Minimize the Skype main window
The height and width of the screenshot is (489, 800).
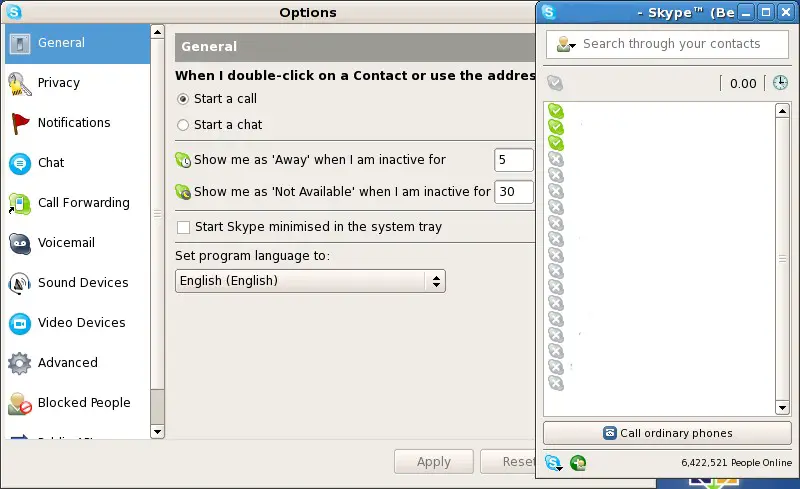tap(746, 12)
